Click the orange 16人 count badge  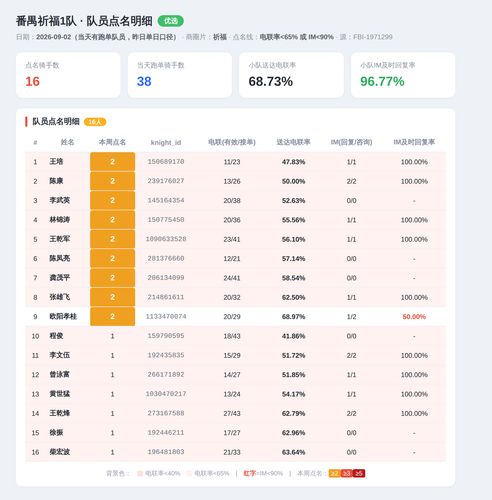tap(95, 122)
